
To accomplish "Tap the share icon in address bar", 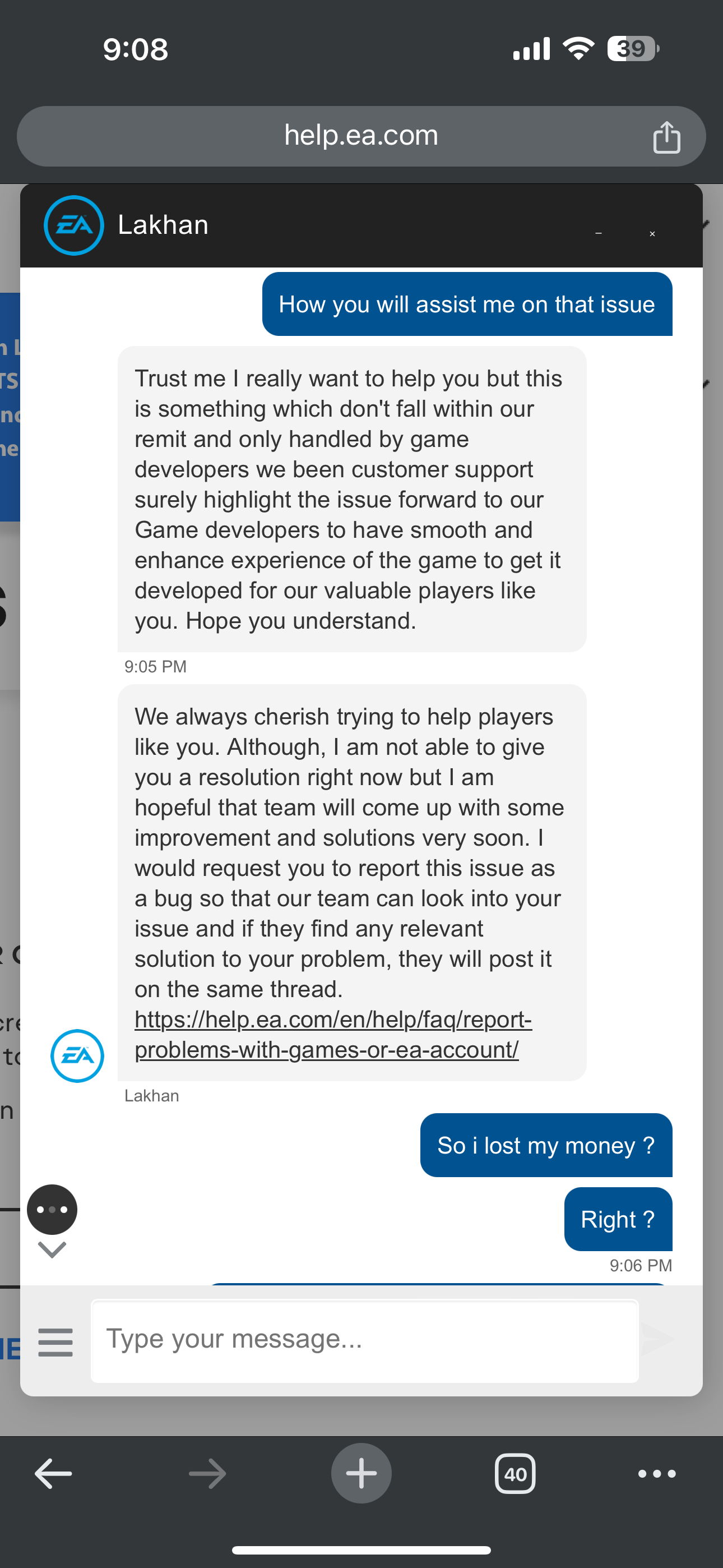I will (666, 137).
